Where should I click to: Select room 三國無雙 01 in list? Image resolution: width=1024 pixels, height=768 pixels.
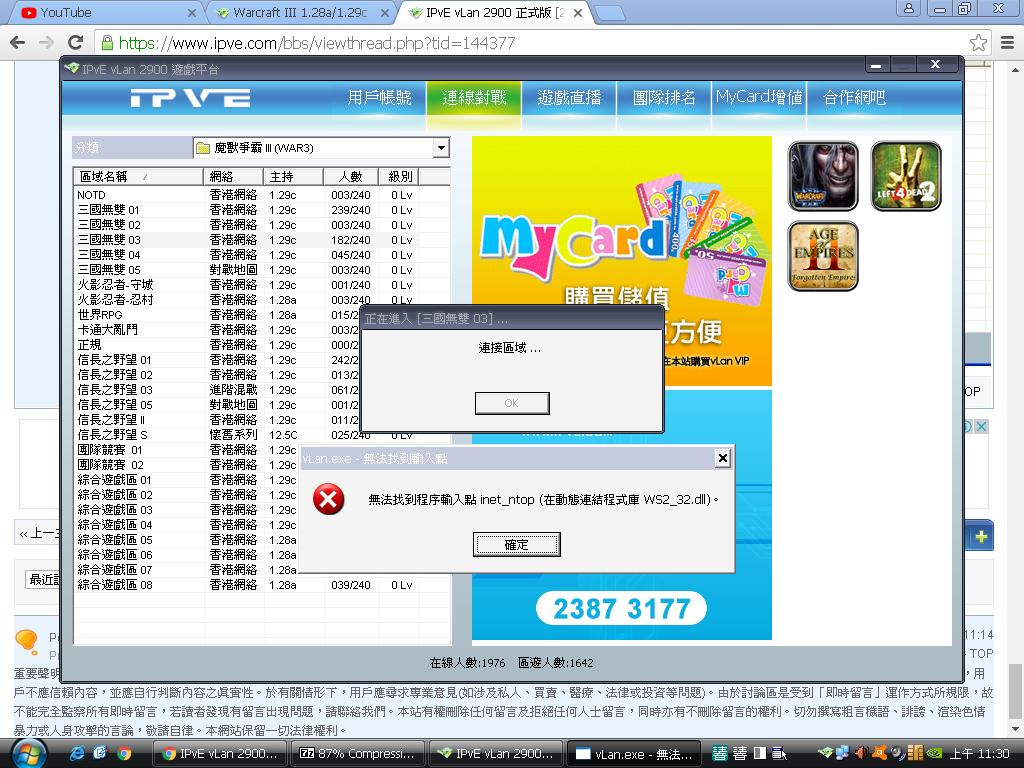[x=109, y=210]
